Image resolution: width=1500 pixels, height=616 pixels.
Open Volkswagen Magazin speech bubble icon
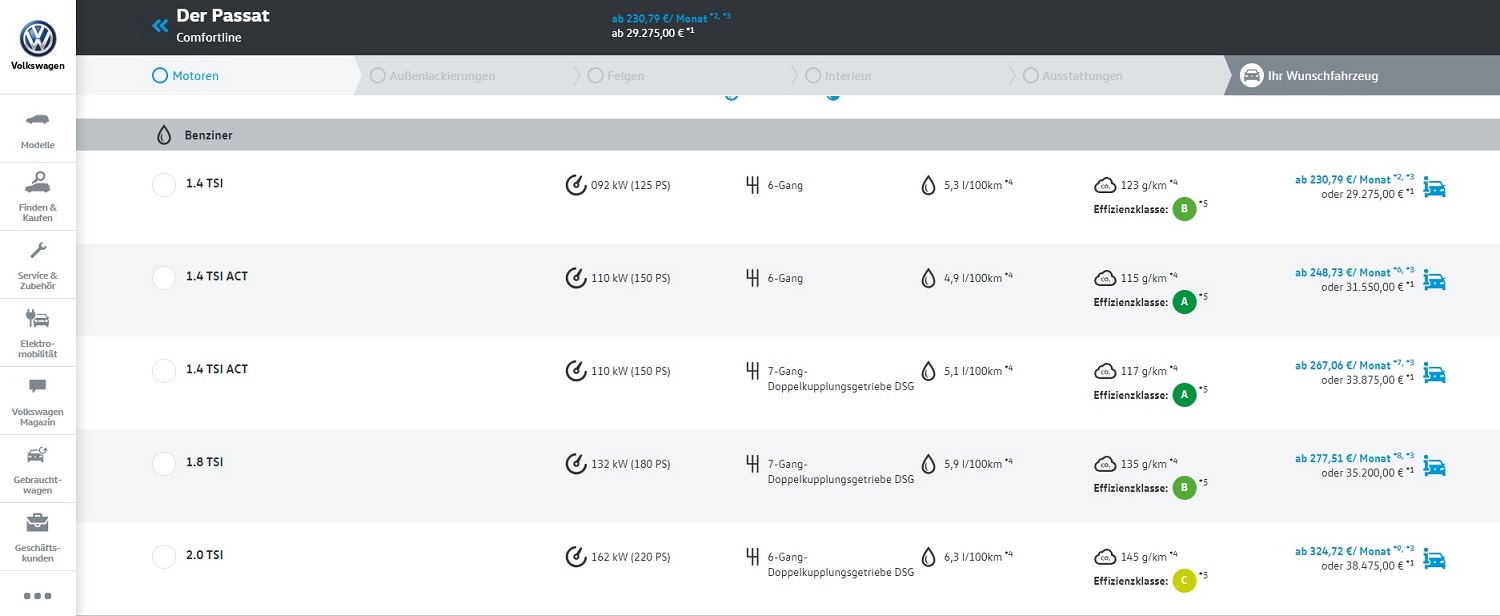(38, 386)
